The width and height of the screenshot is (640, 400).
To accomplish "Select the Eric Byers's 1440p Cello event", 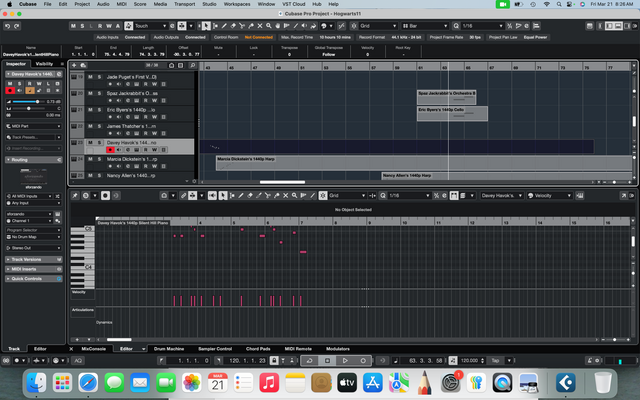I will [x=452, y=113].
